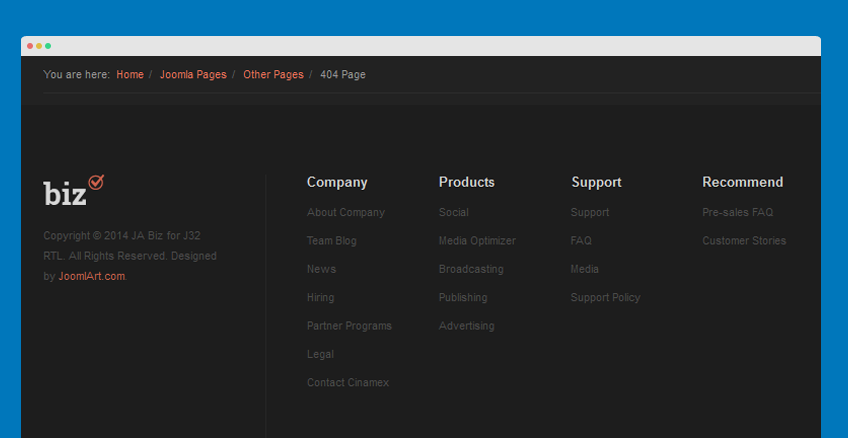Viewport: 848px width, 438px height.
Task: Open About Company link
Action: [x=346, y=213]
